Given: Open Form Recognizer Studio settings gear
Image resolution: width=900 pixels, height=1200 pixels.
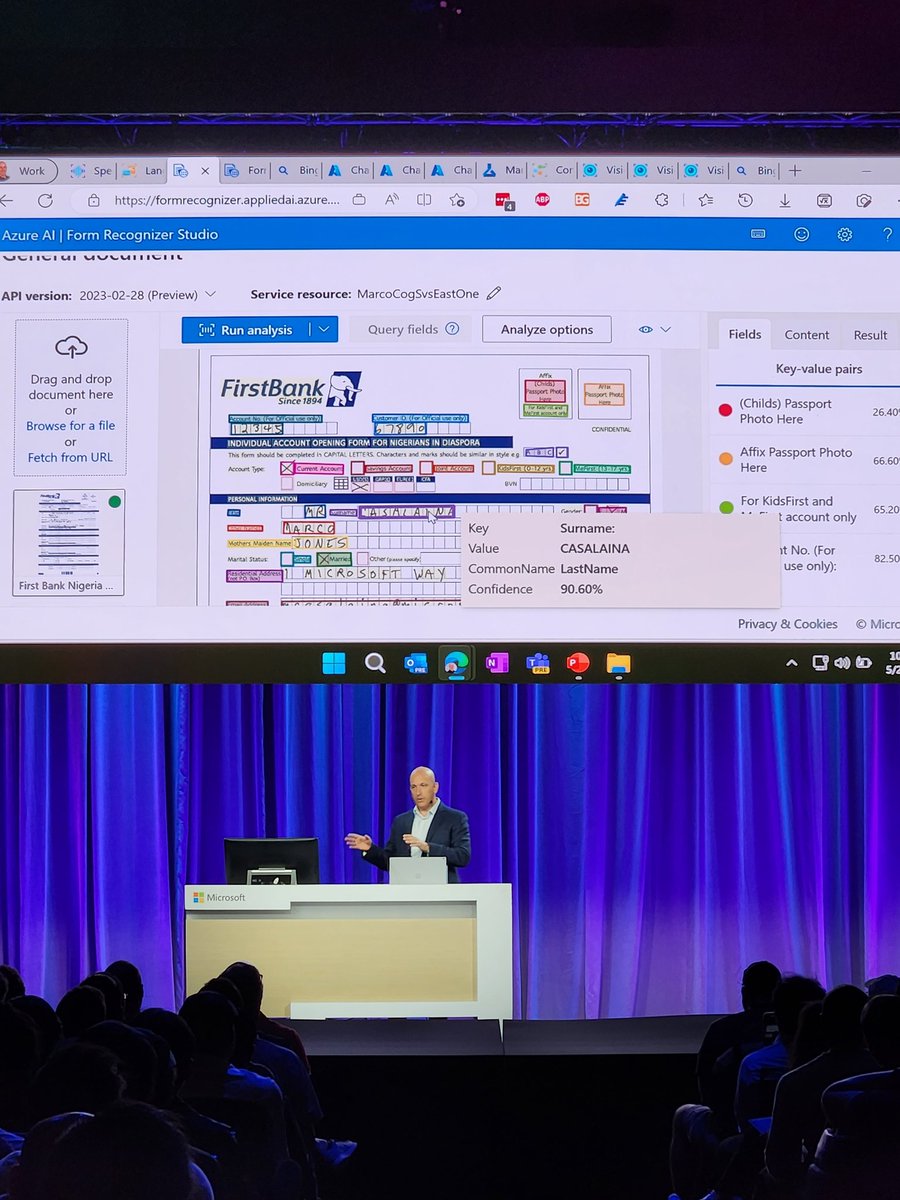Looking at the screenshot, I should 844,234.
